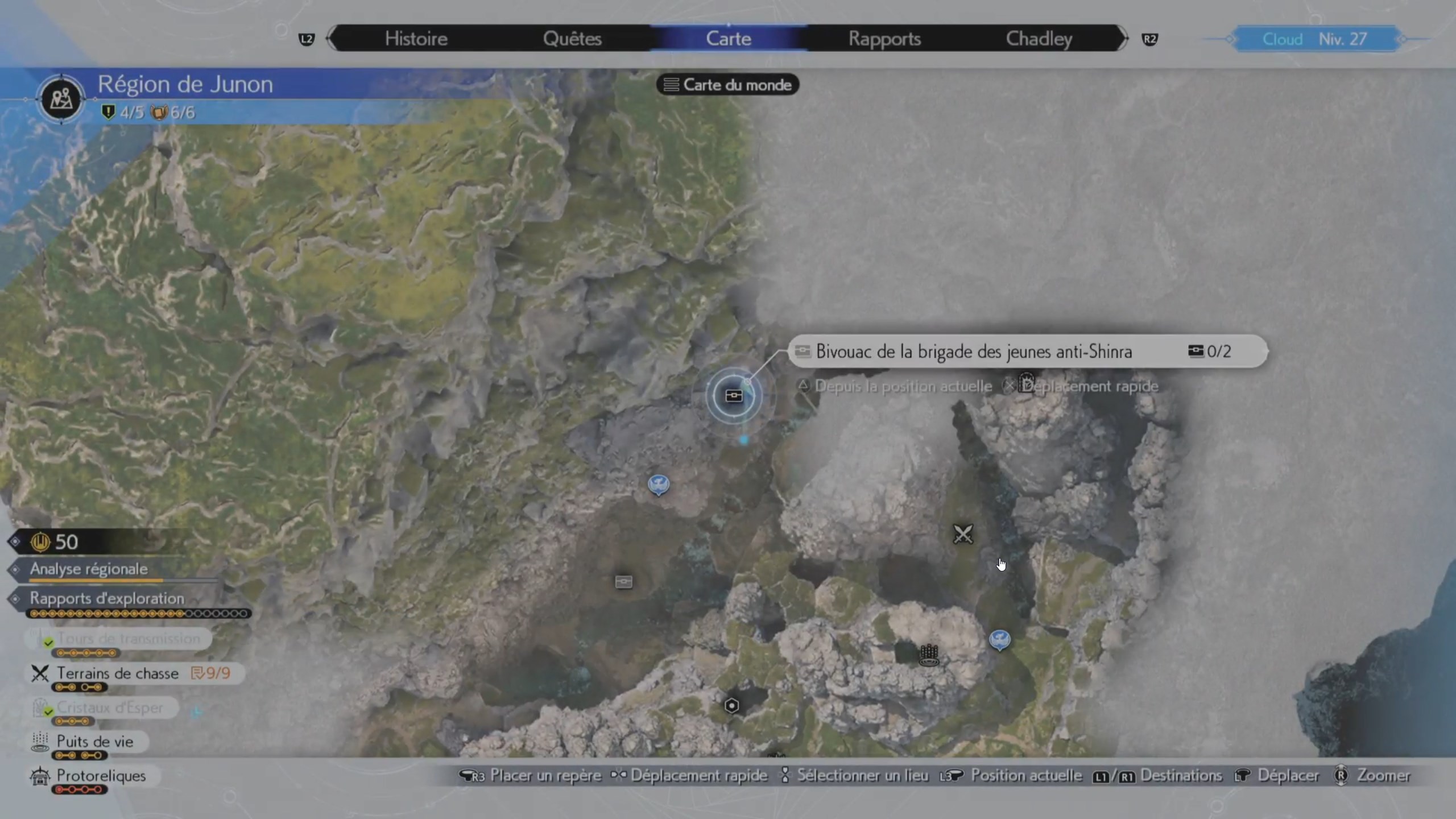
Task: Click the hexagonal tower icon near the bottom
Action: click(731, 705)
